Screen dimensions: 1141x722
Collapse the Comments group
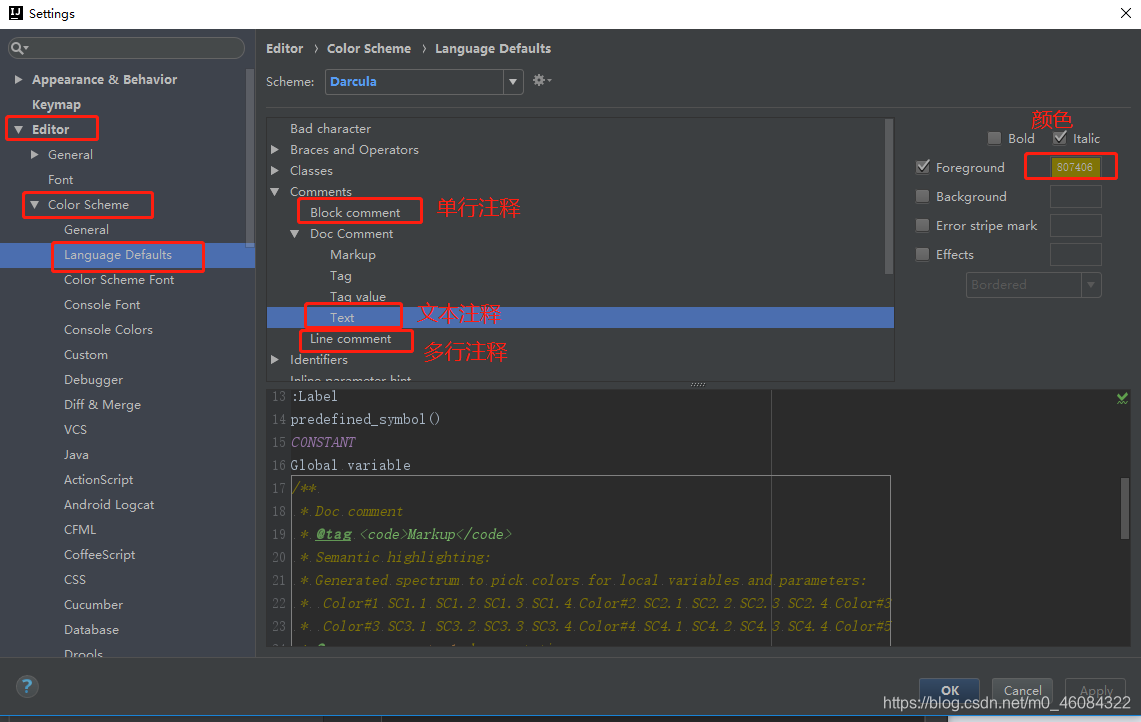coord(275,191)
